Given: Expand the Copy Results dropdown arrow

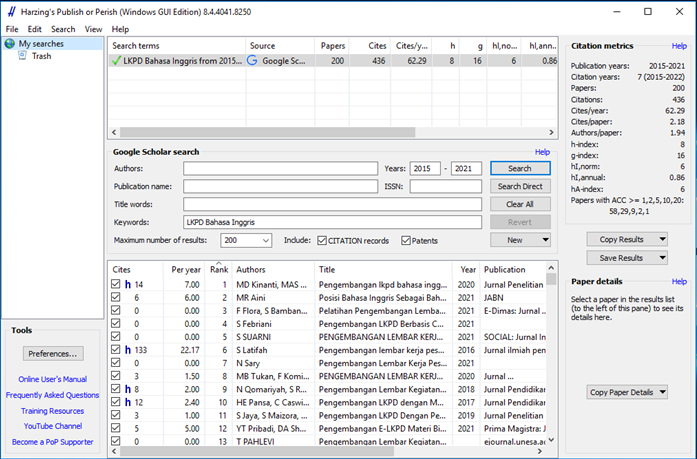Looking at the screenshot, I should (x=662, y=239).
